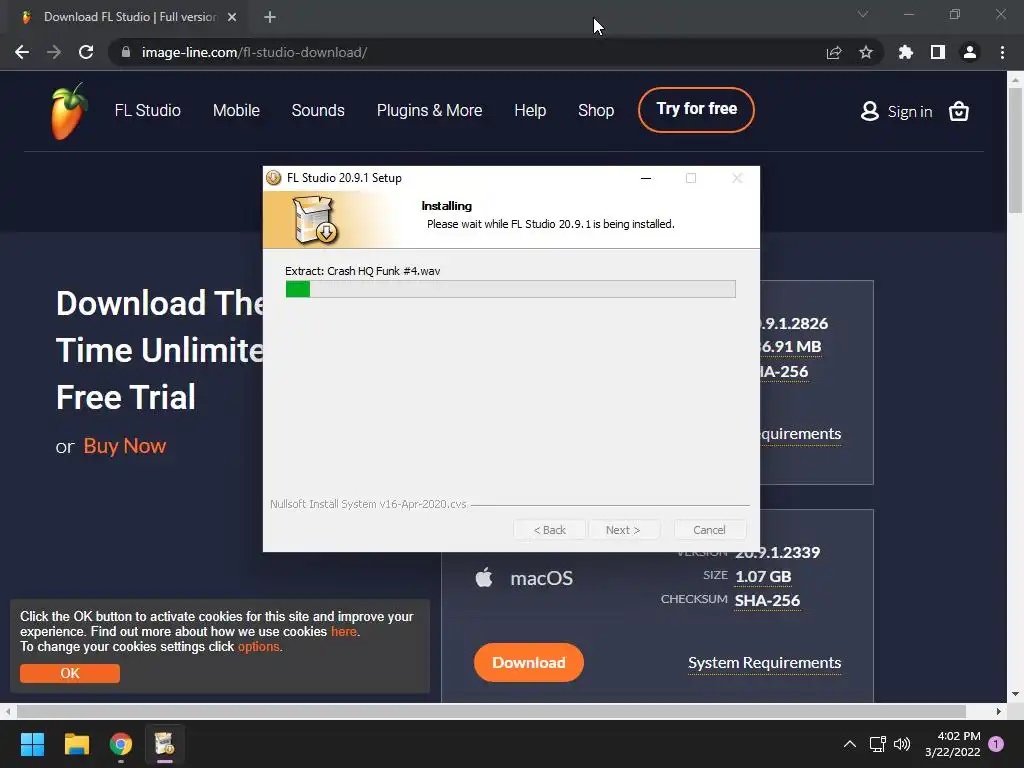Open the Chrome extensions puzzle icon
This screenshot has height=768, width=1024.
[906, 52]
